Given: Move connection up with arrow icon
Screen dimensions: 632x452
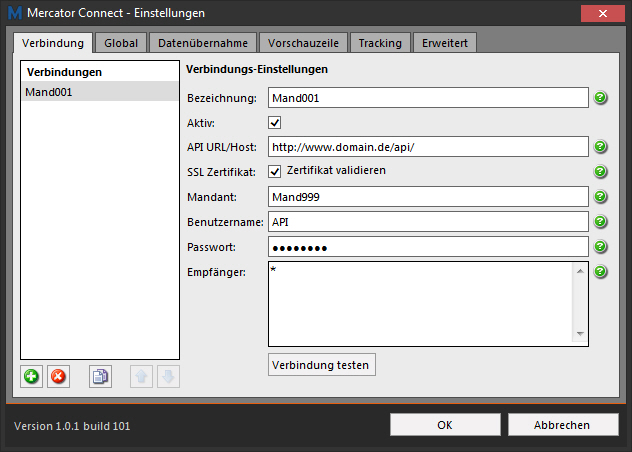Looking at the screenshot, I should [x=141, y=377].
